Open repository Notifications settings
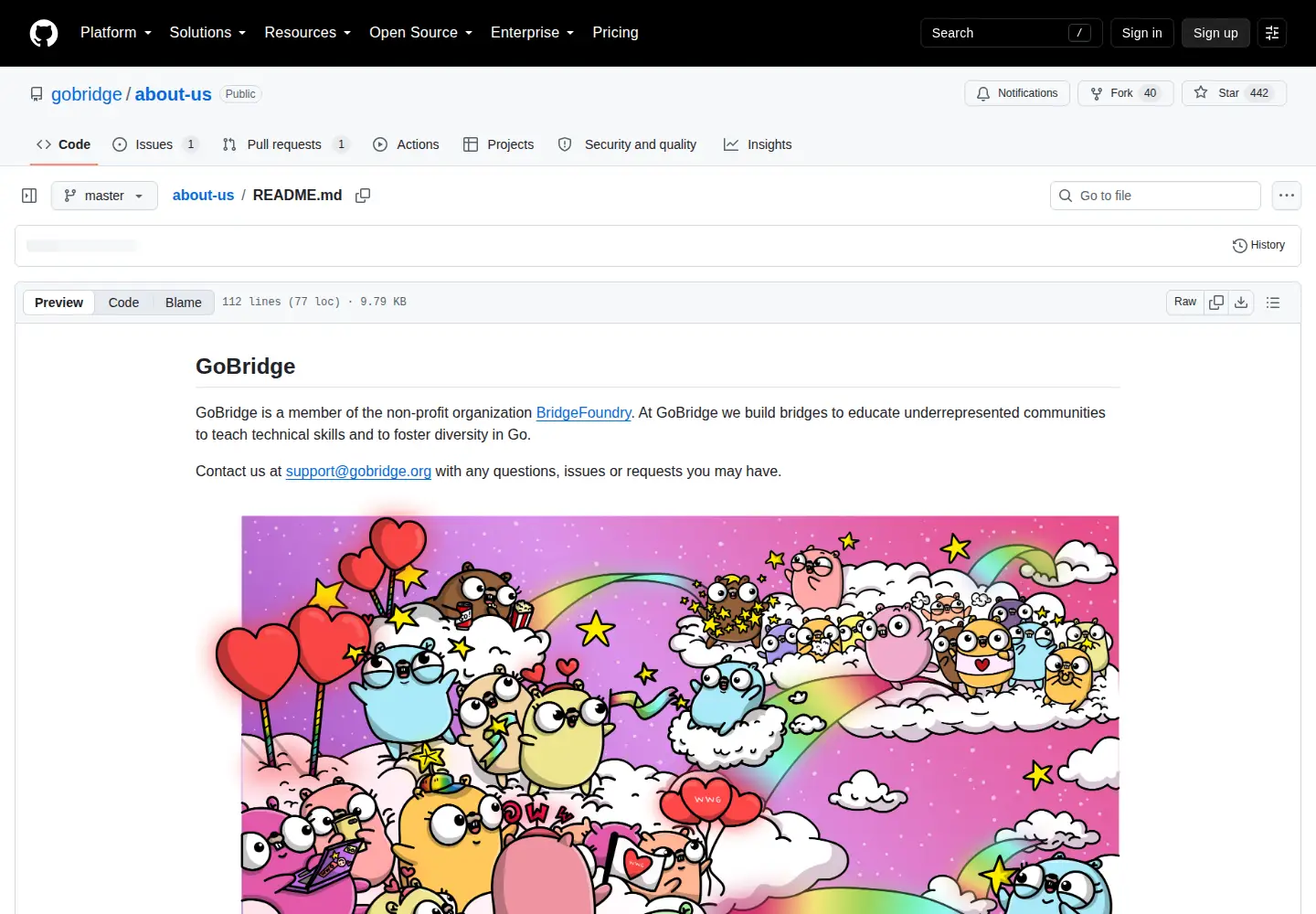 pos(1017,93)
